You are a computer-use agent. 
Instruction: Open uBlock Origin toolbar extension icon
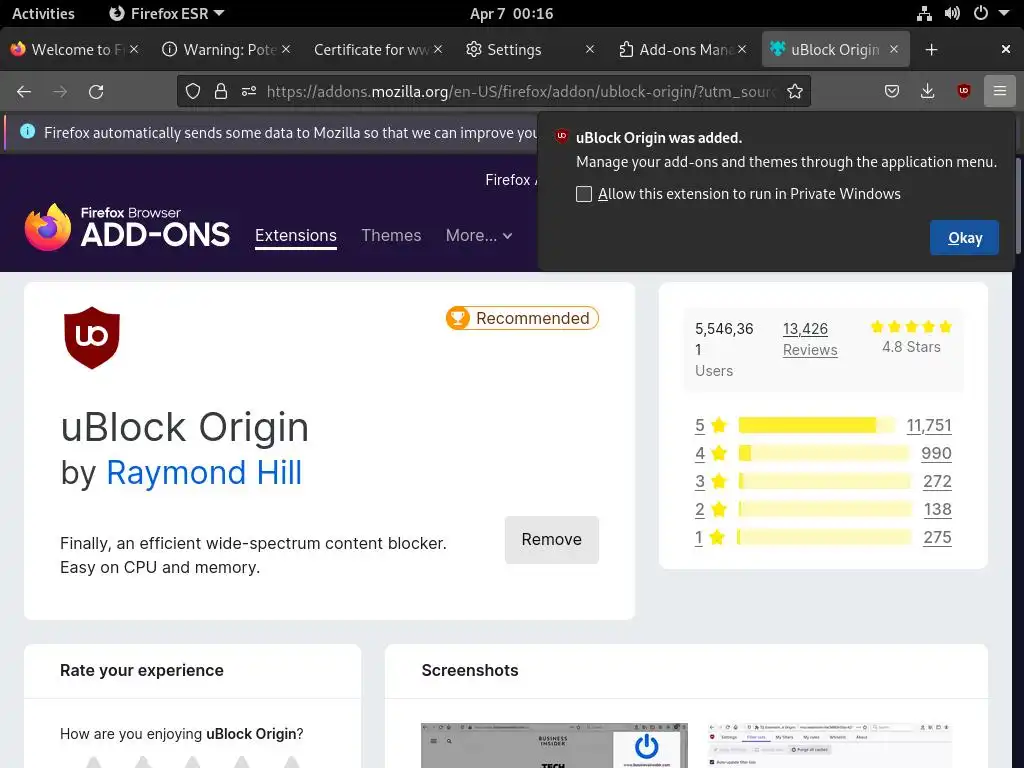tap(963, 91)
